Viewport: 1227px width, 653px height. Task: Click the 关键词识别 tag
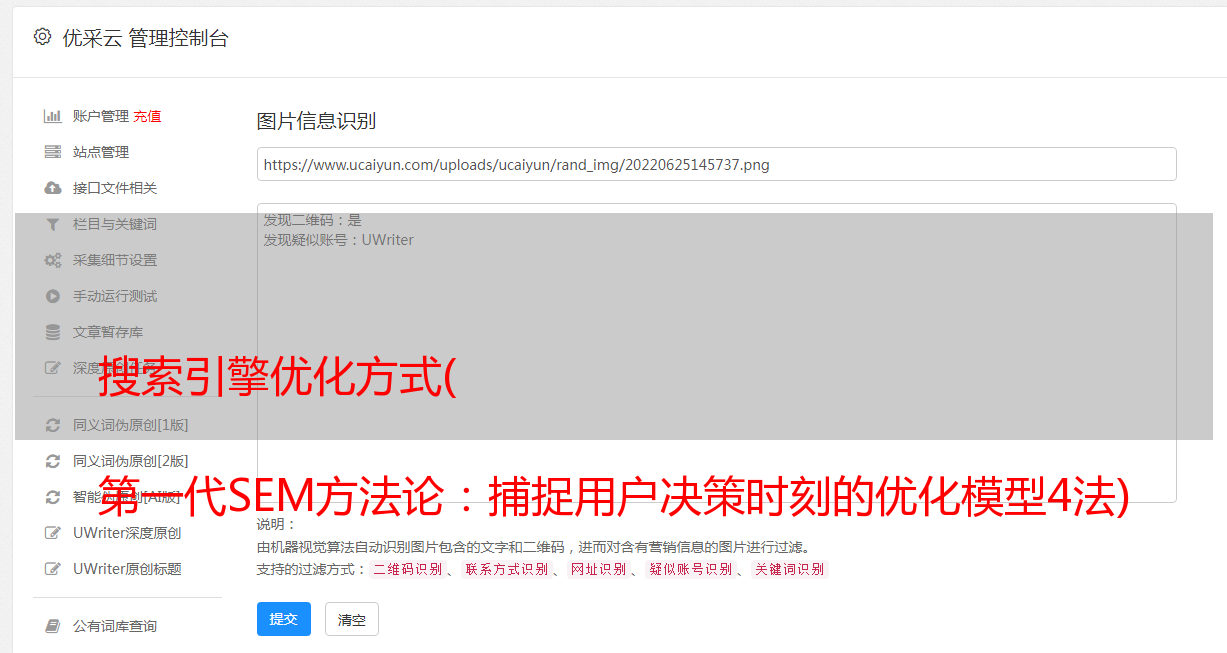click(790, 569)
